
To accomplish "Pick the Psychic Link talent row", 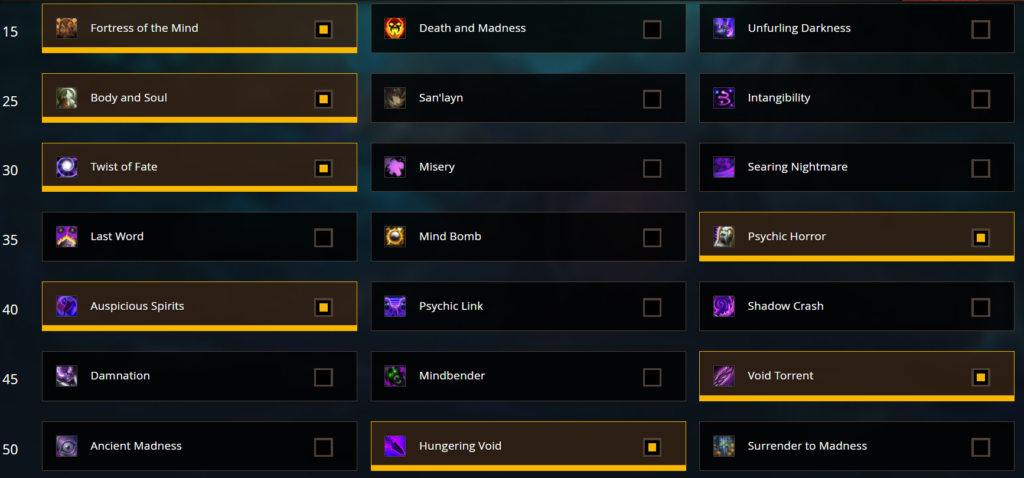I will (x=528, y=306).
